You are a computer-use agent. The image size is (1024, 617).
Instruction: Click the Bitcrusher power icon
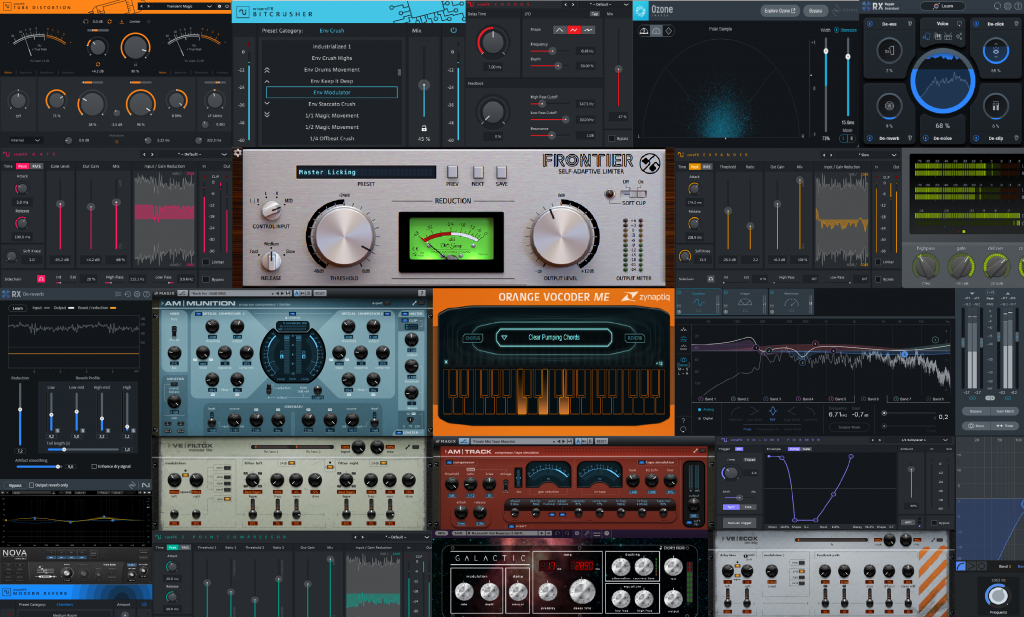(453, 30)
